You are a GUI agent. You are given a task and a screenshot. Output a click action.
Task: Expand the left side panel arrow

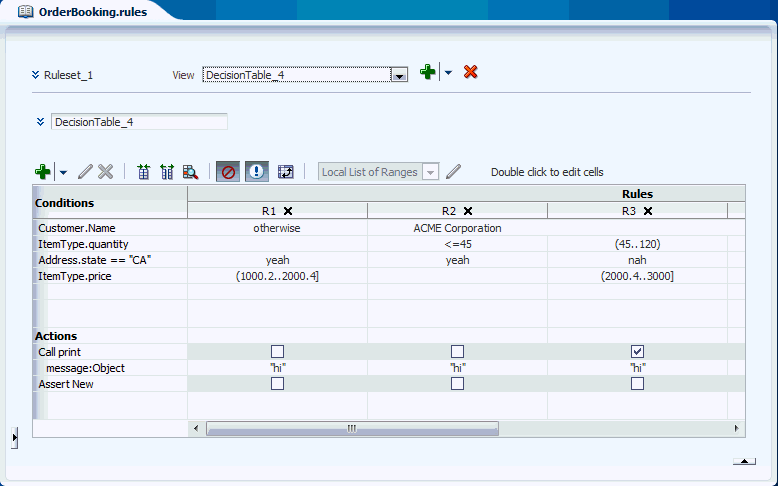click(x=15, y=437)
